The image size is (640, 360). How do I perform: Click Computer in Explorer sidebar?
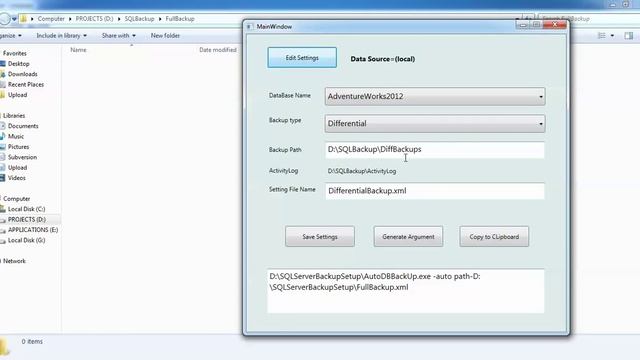pyautogui.click(x=16, y=199)
